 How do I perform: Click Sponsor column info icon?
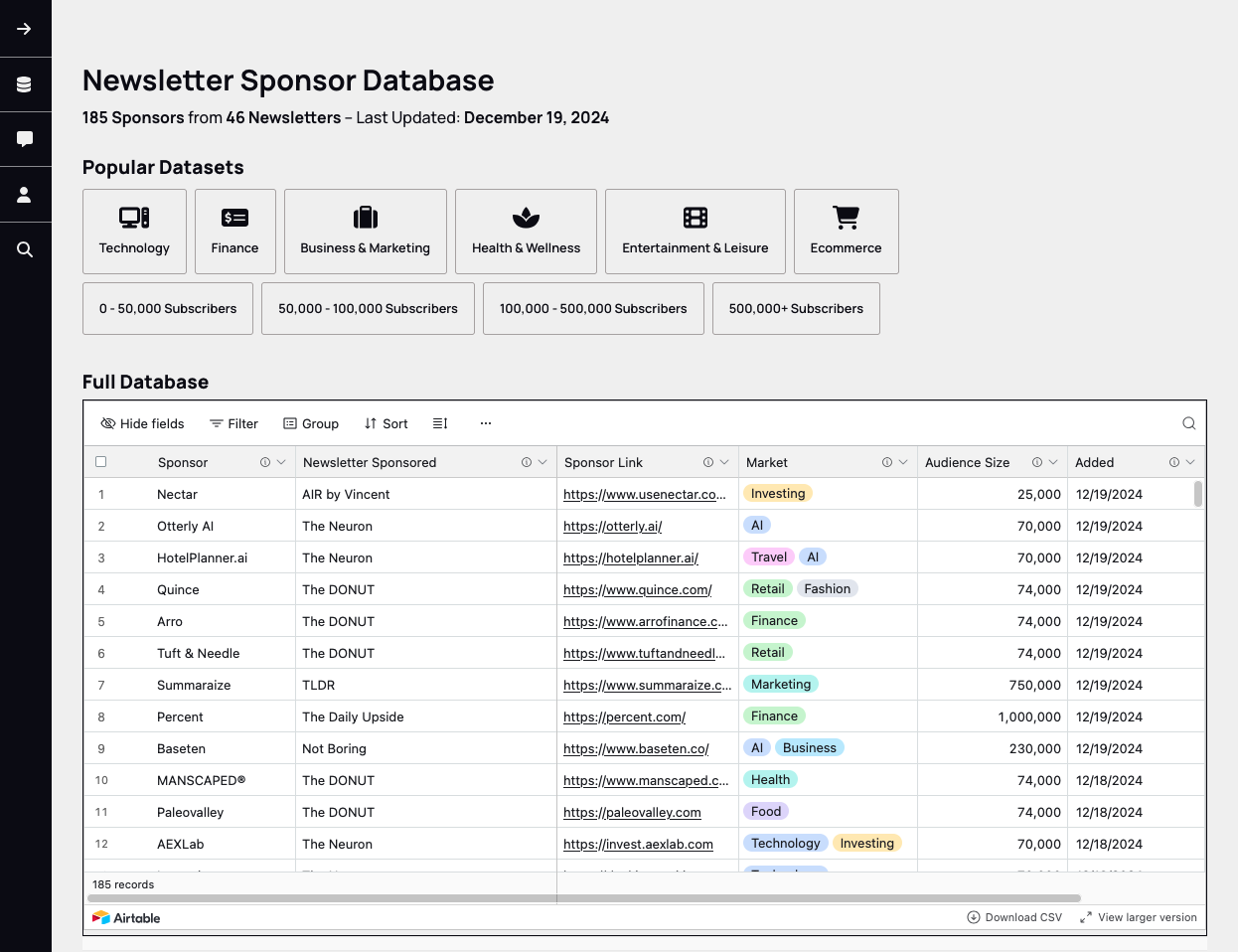(265, 462)
